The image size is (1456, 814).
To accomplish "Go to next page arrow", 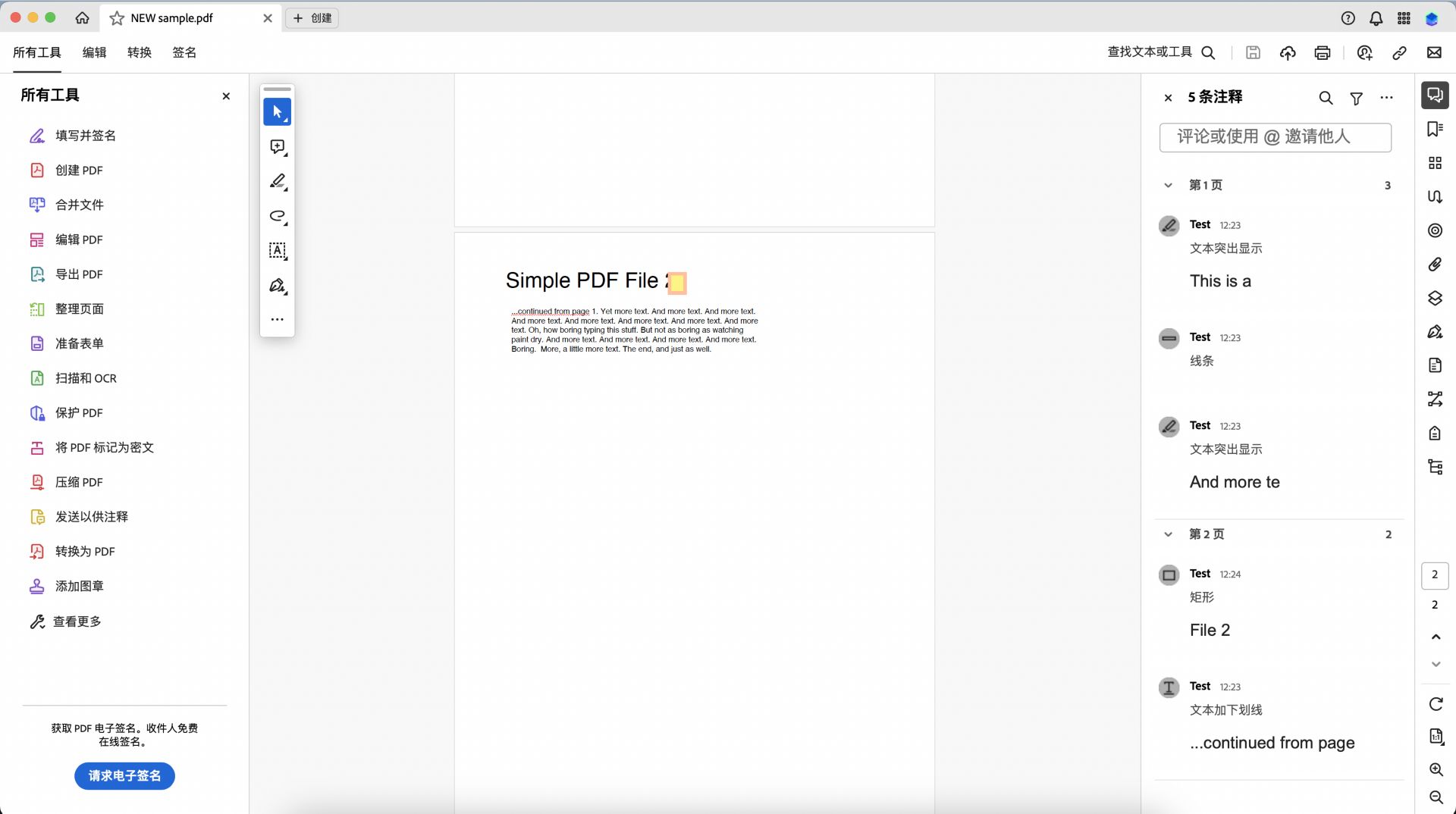I will coord(1436,664).
